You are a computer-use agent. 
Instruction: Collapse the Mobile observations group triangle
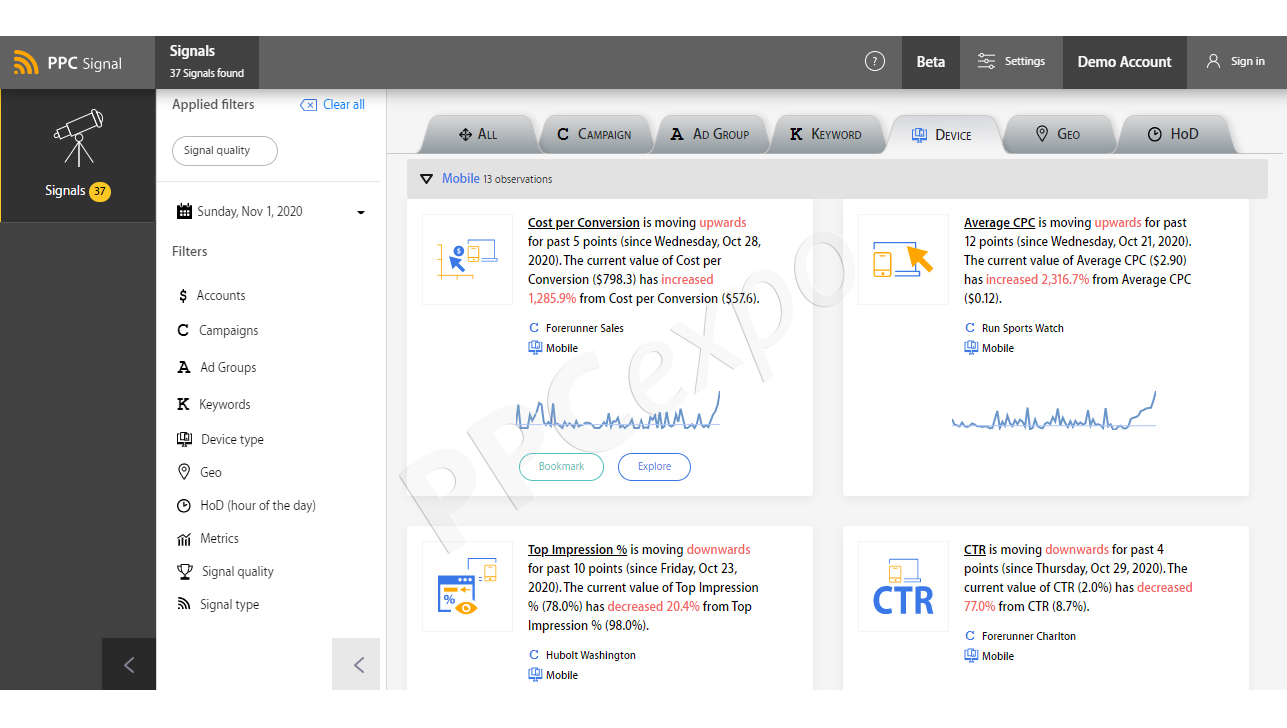point(426,179)
